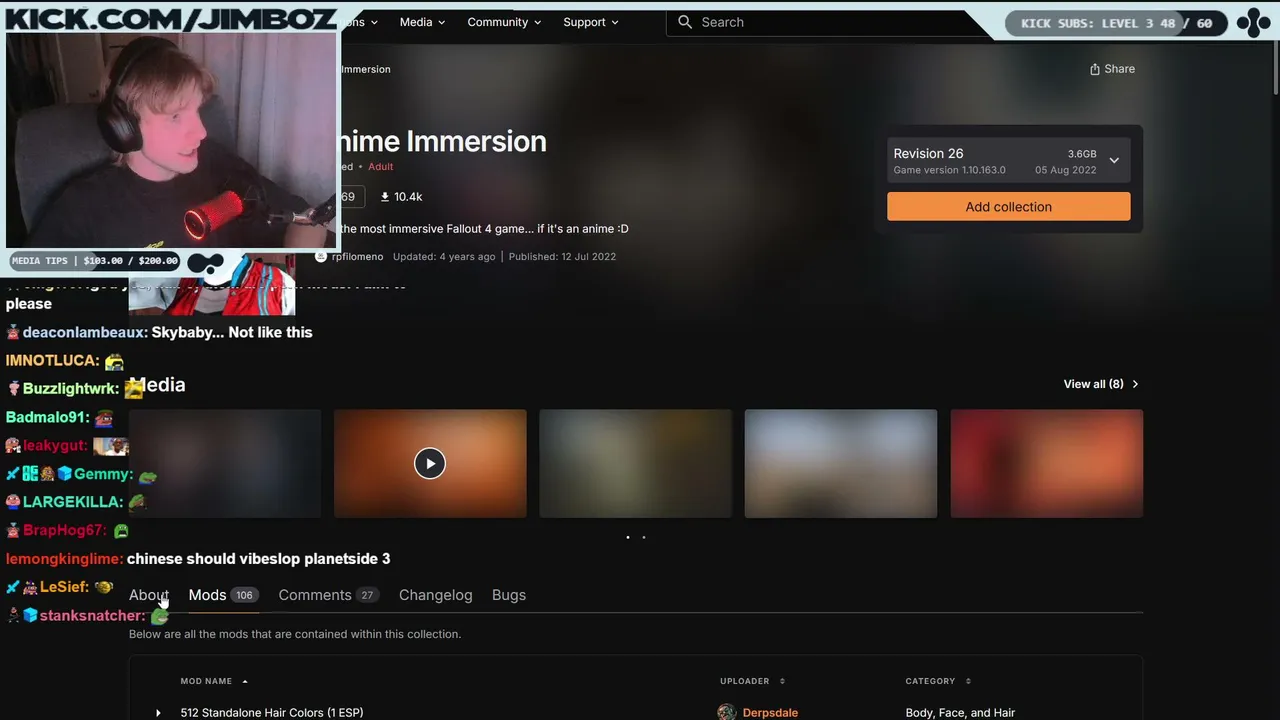Switch to the Changelog tab
Viewport: 1280px width, 720px height.
pos(435,595)
